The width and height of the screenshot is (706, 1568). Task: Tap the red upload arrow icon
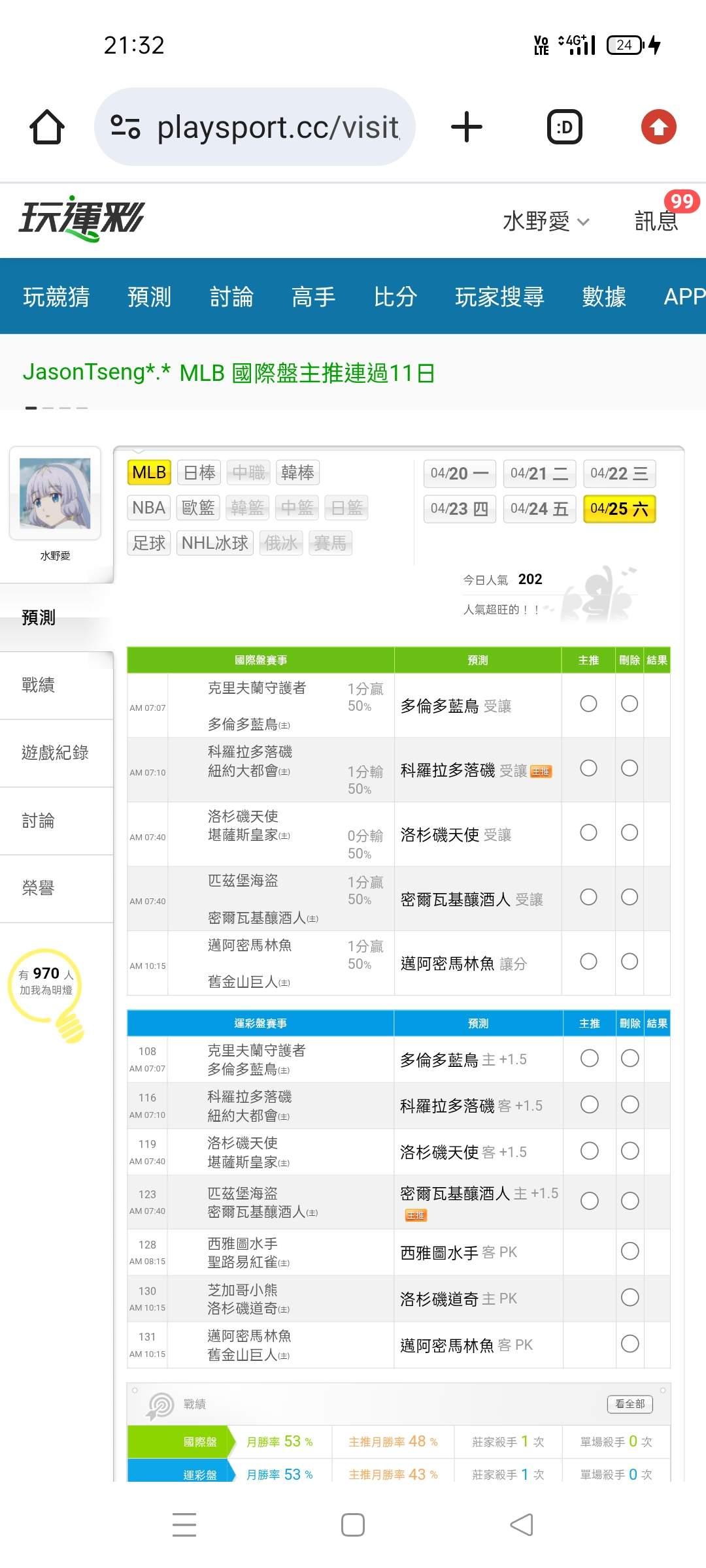tap(658, 127)
